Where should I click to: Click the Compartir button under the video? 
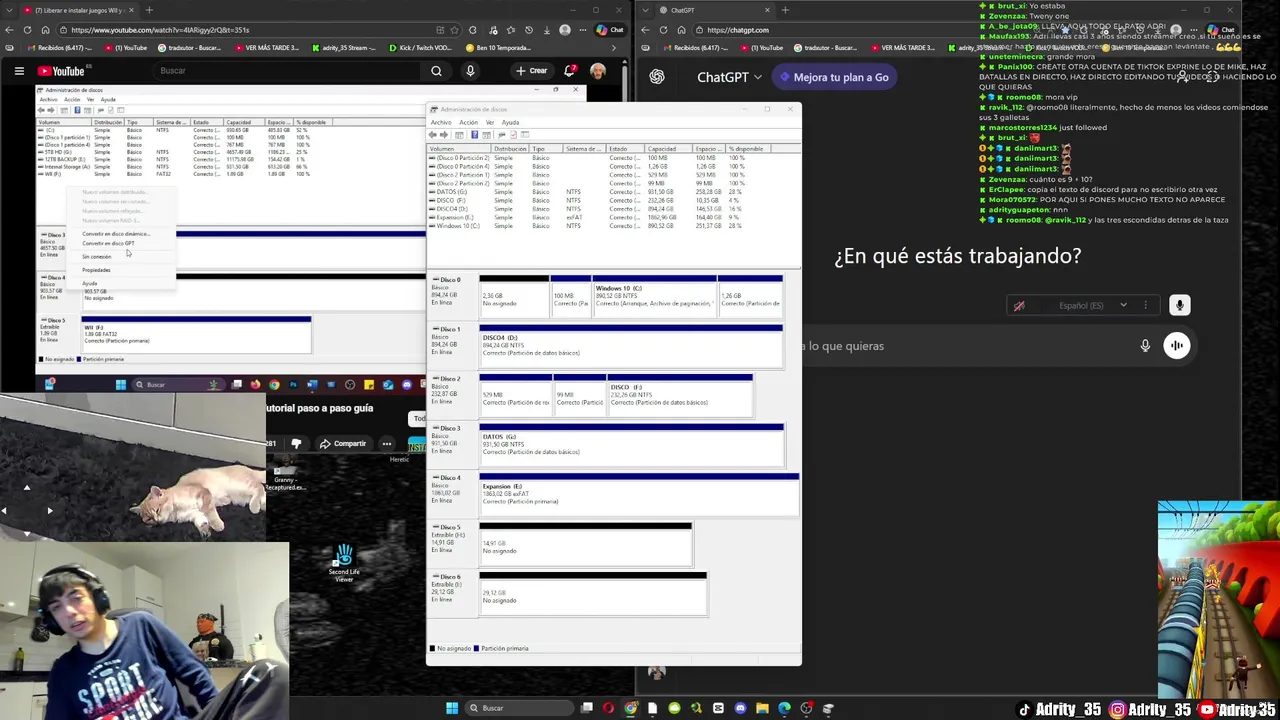point(342,443)
